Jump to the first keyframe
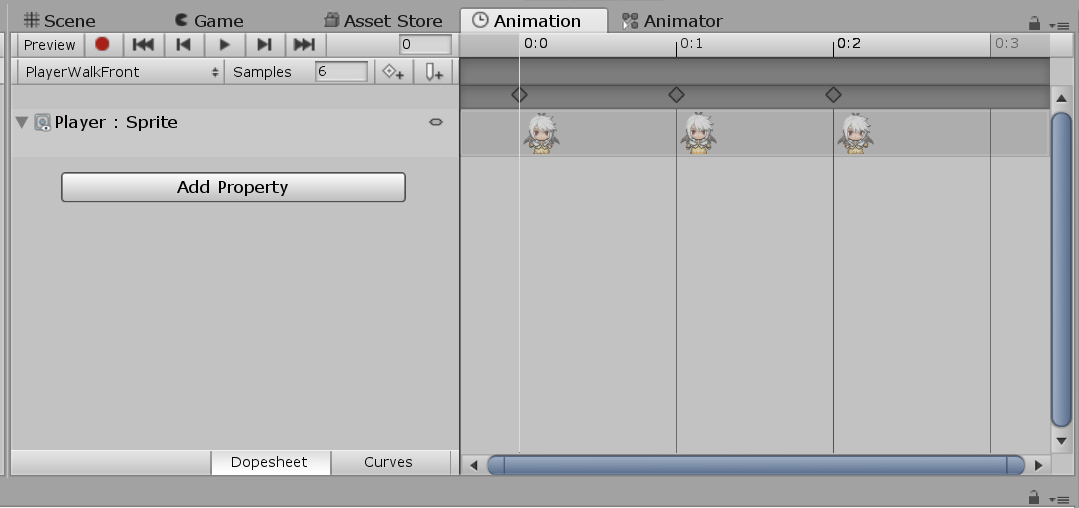 (x=143, y=44)
